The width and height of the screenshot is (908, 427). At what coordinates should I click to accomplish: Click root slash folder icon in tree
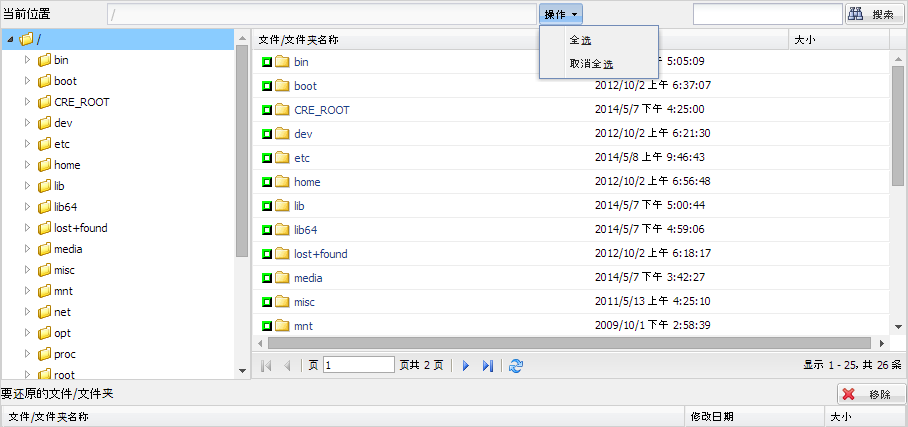click(x=26, y=39)
